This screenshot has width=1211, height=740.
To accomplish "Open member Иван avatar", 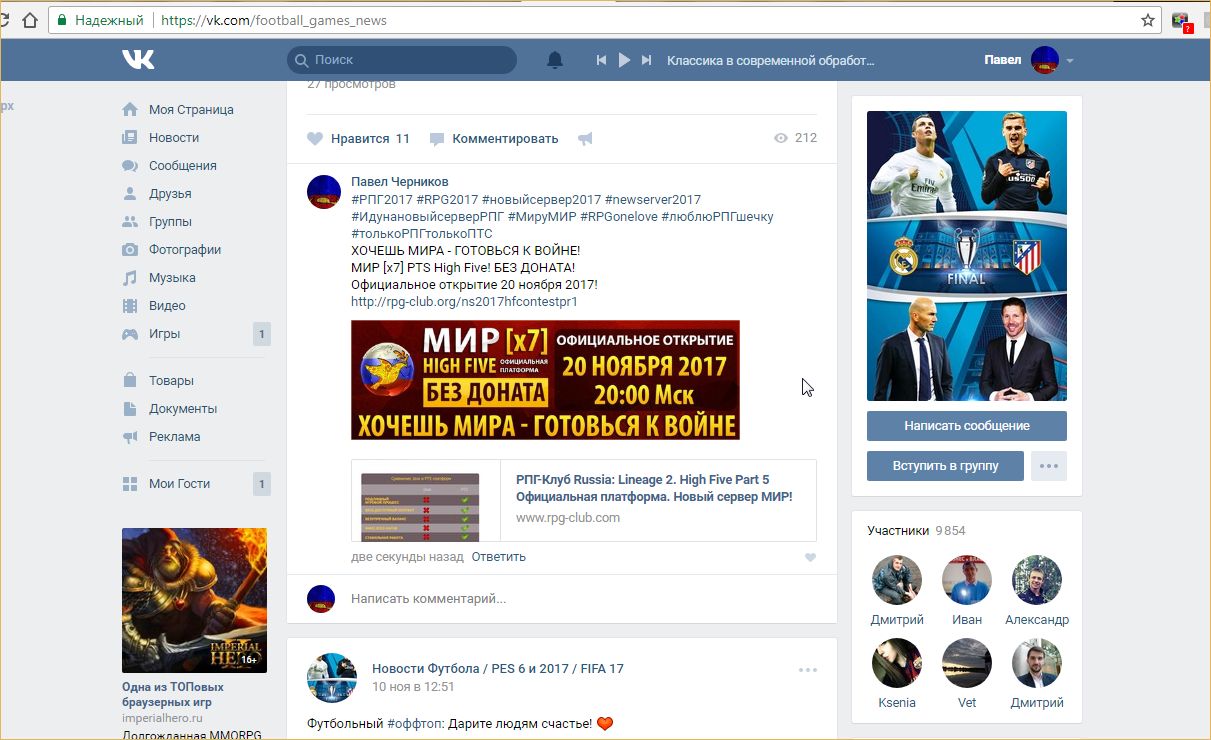I will [x=967, y=580].
